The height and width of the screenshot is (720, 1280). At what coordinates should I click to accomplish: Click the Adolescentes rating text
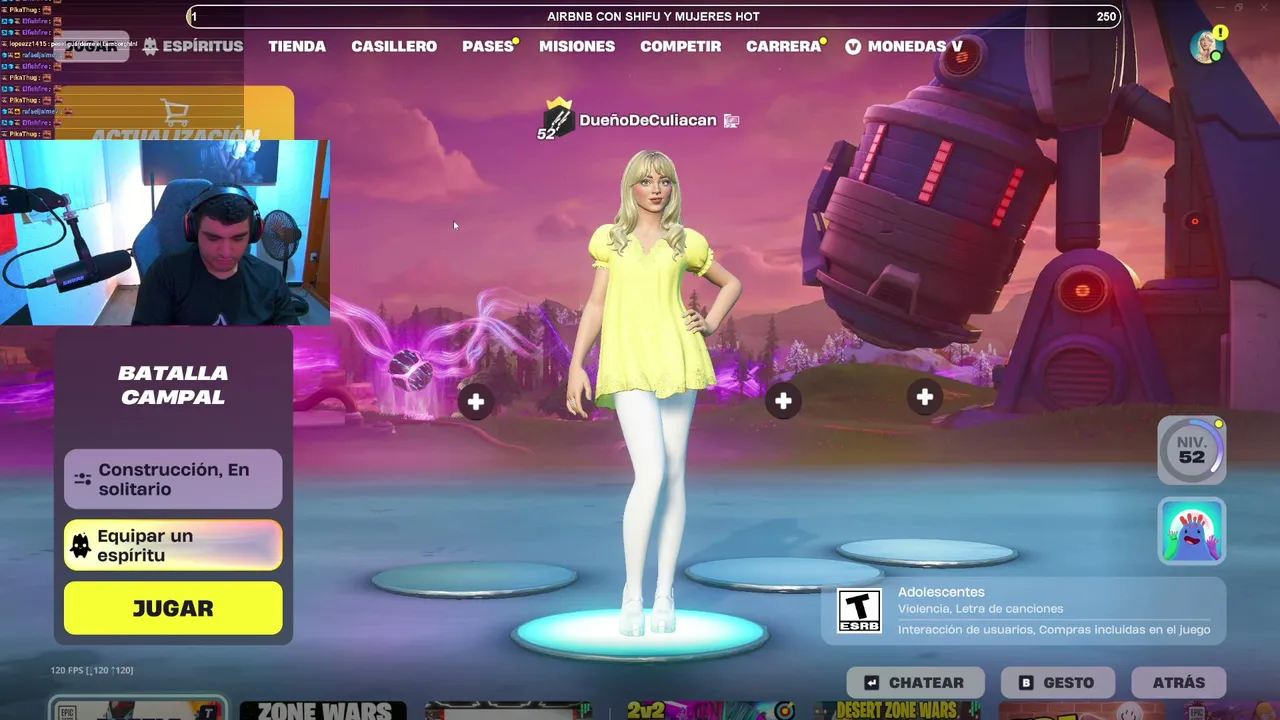pyautogui.click(x=941, y=592)
